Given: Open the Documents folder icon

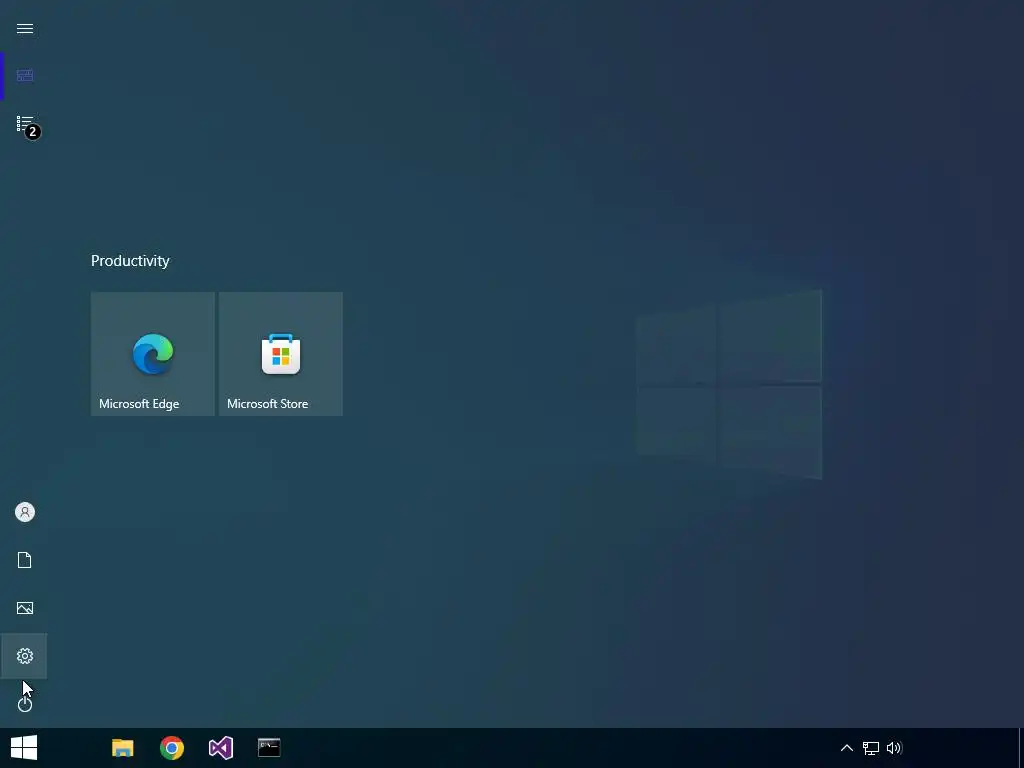Looking at the screenshot, I should 25,560.
